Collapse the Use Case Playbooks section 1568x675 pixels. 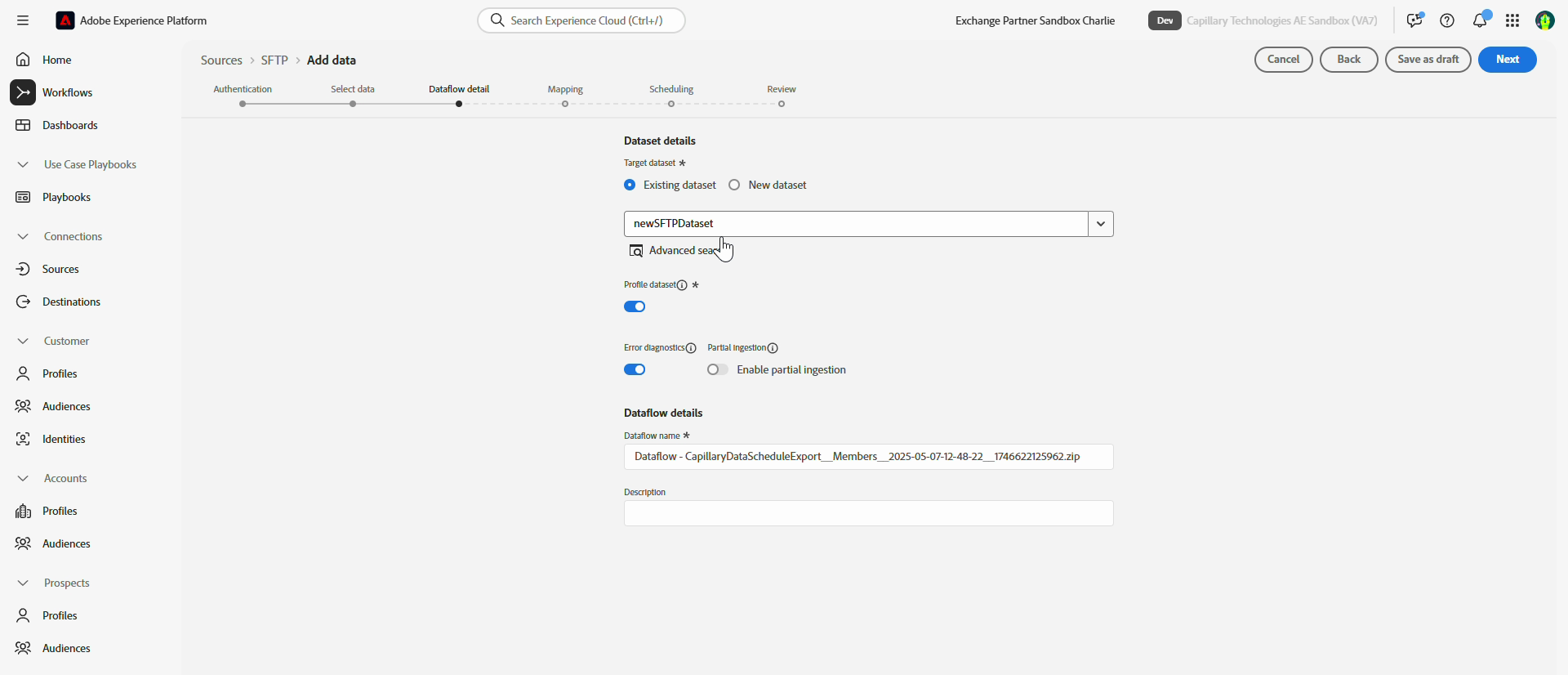[23, 164]
